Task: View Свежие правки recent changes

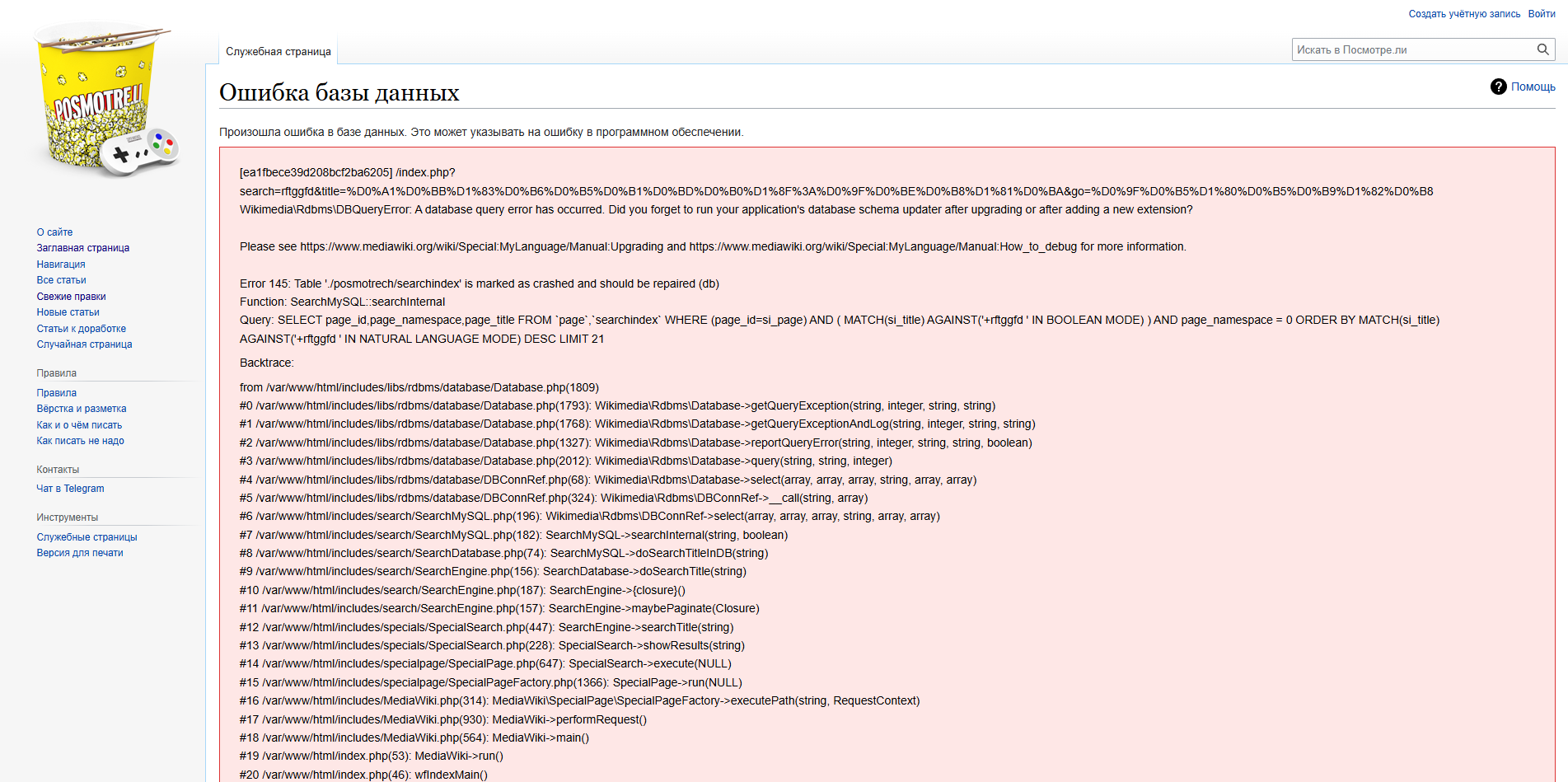Action: (71, 297)
